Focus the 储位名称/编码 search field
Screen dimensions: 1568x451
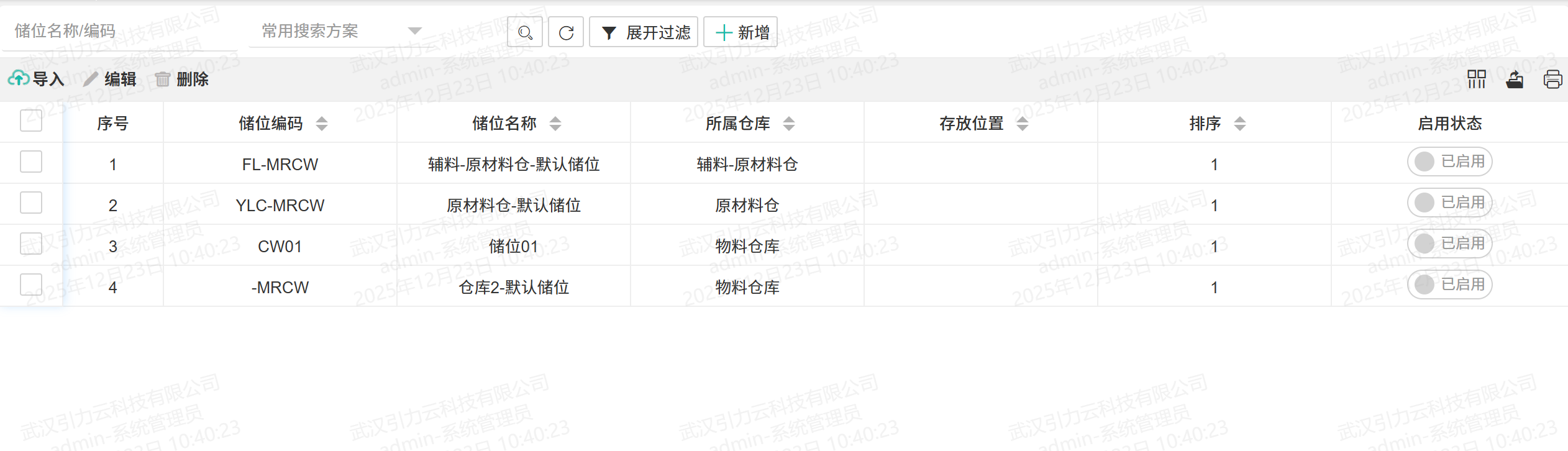point(118,31)
